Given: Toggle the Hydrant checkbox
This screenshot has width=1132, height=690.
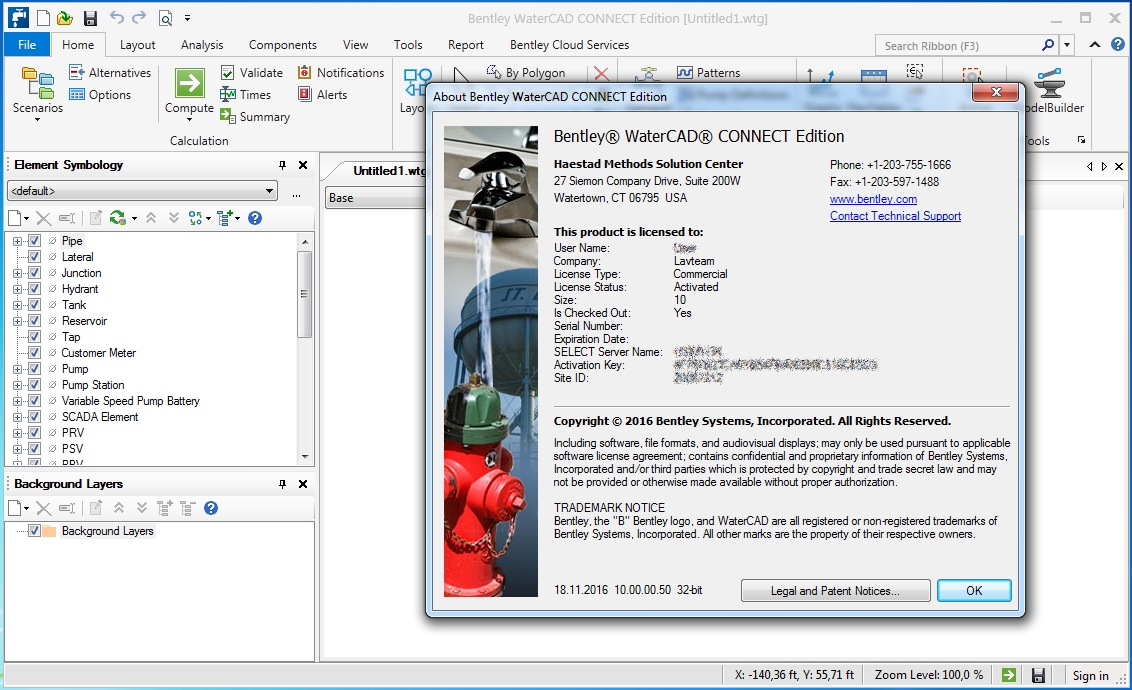Looking at the screenshot, I should (x=34, y=289).
